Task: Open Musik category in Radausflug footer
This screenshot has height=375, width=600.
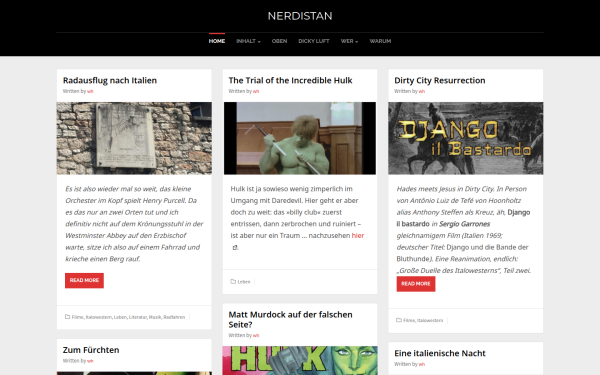Action: point(155,317)
